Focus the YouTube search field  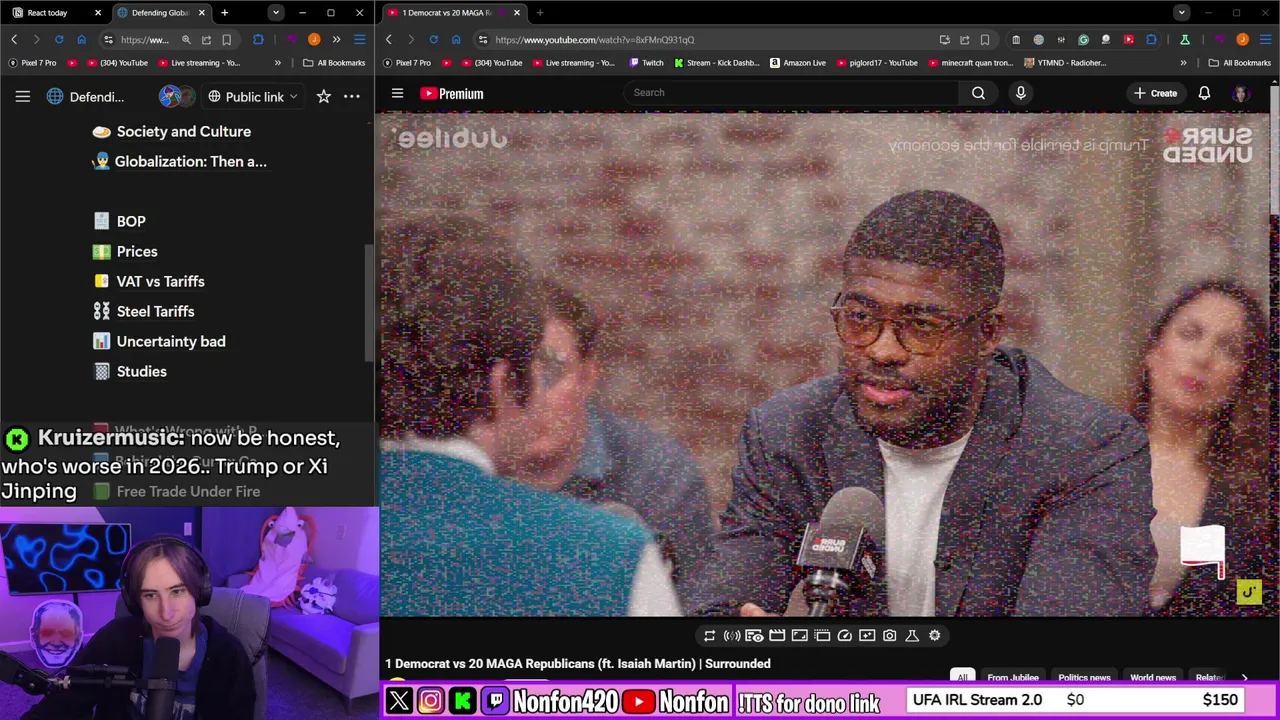click(790, 93)
